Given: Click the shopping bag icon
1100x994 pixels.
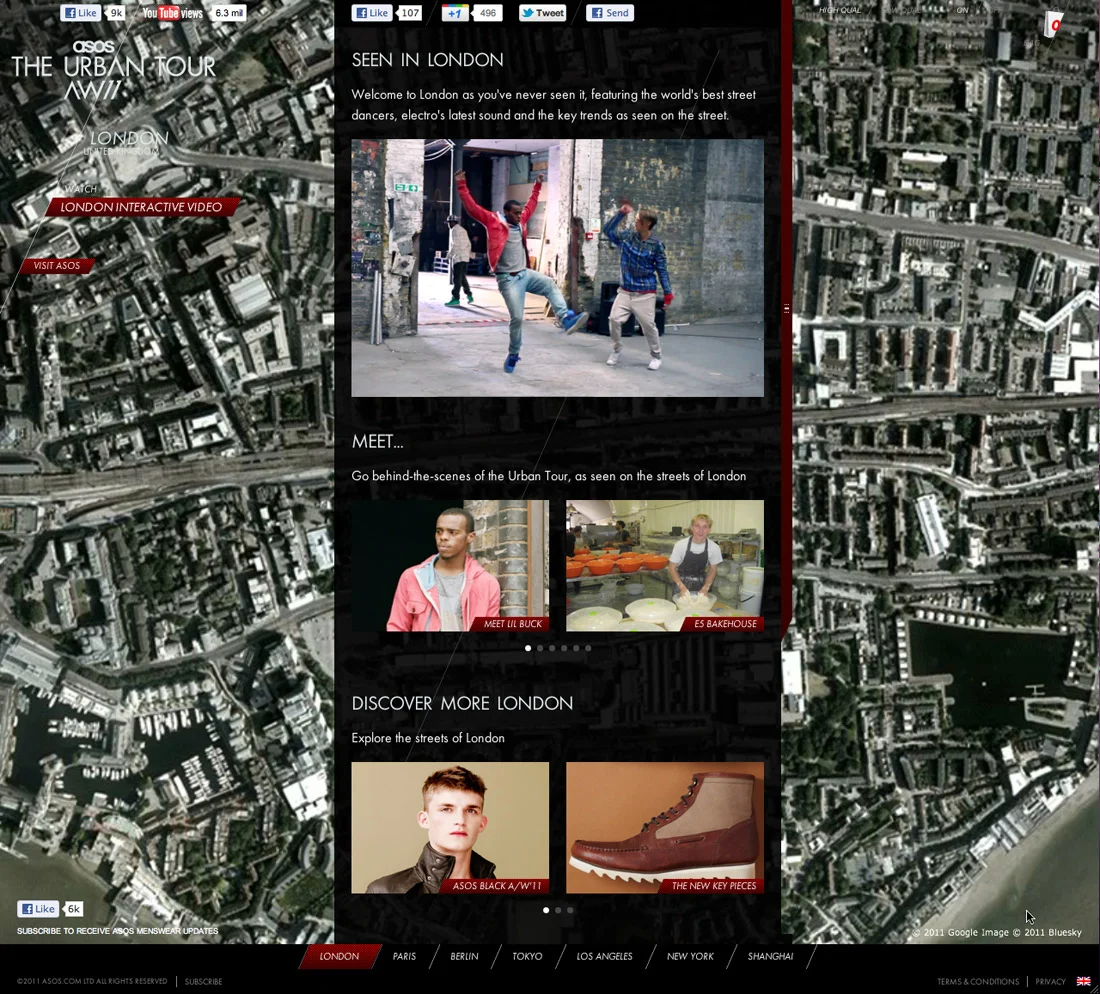Looking at the screenshot, I should coord(1053,25).
